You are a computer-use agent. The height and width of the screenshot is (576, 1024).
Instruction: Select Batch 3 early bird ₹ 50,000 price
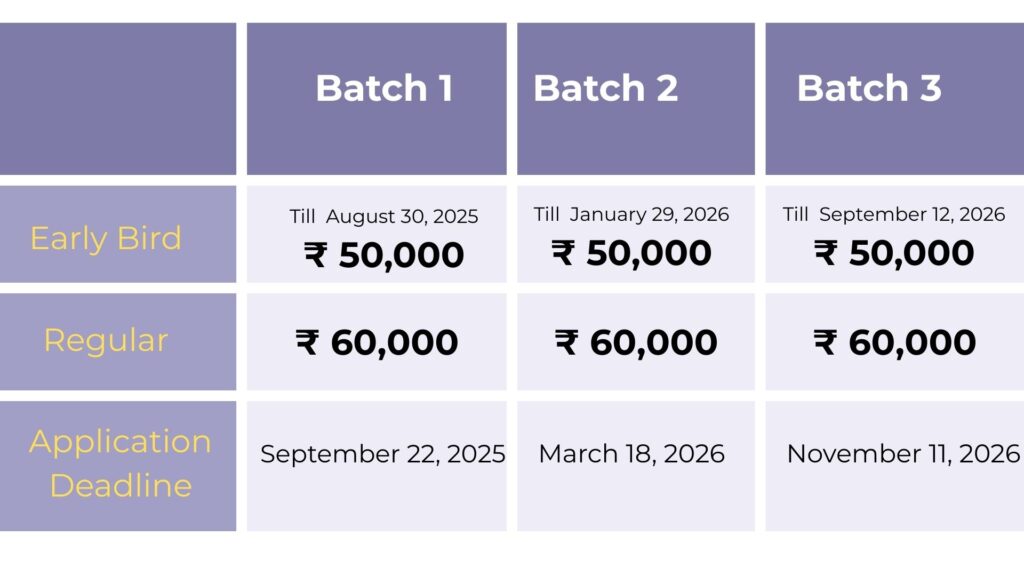[893, 253]
